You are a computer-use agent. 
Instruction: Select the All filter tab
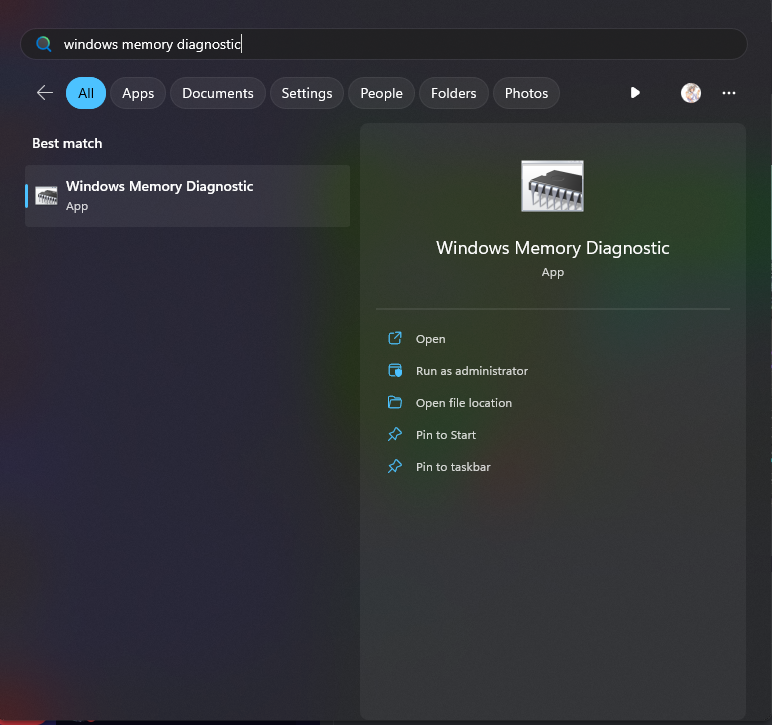[86, 93]
